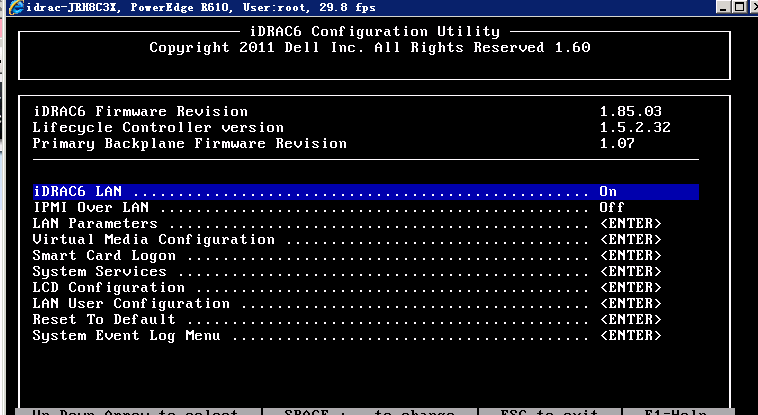Click <ENTER> next to LCD Configuration

630,287
